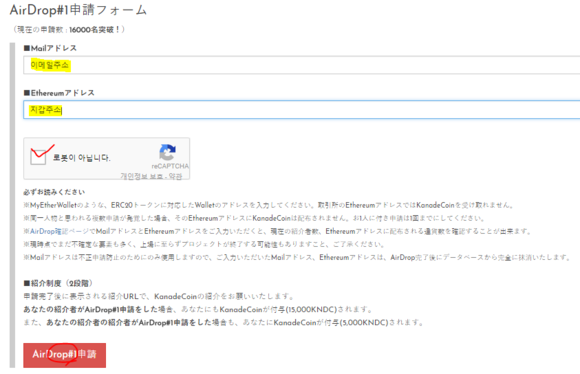Click the Mail address field label
The image size is (580, 374).
coord(50,48)
